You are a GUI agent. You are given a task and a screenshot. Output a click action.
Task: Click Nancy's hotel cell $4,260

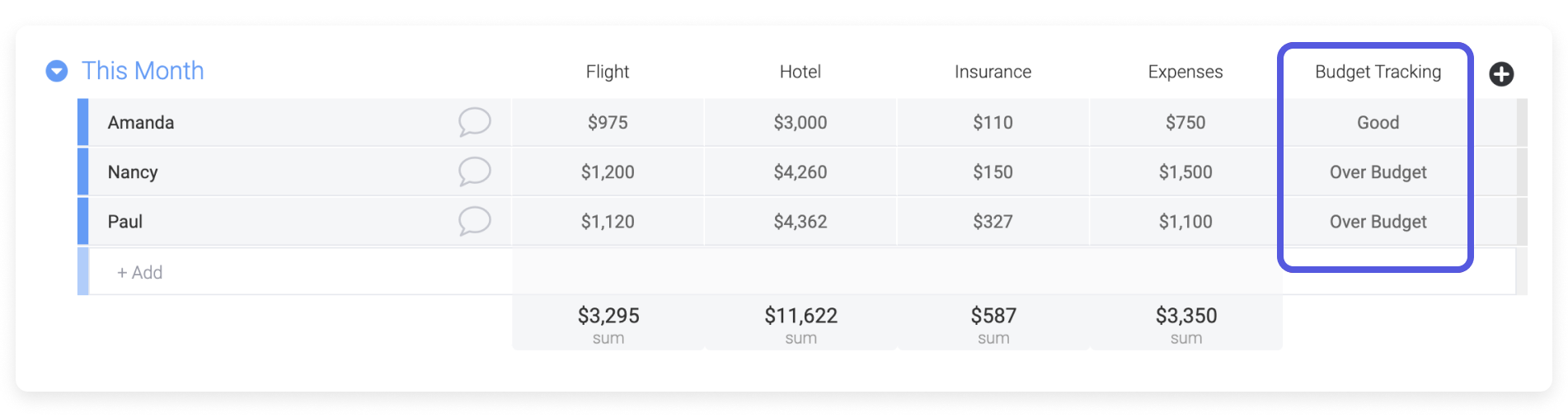(800, 171)
